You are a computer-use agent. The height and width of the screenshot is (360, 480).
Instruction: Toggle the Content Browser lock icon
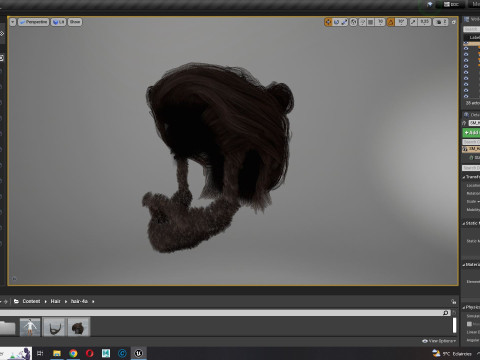pyautogui.click(x=453, y=301)
